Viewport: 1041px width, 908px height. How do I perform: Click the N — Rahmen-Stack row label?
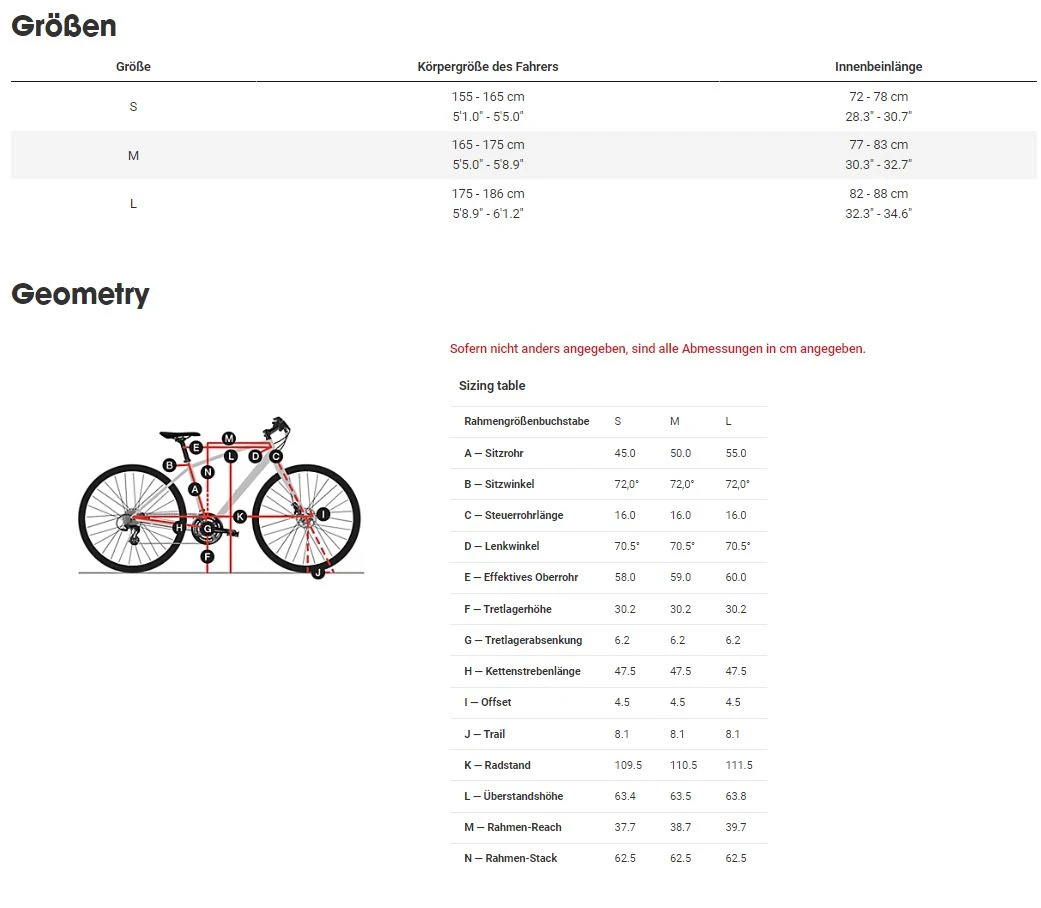click(x=510, y=858)
